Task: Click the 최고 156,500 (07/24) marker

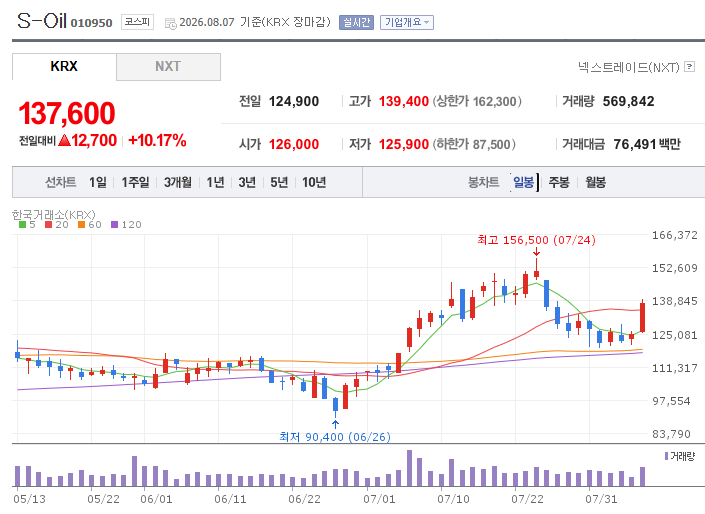Action: pyautogui.click(x=536, y=240)
